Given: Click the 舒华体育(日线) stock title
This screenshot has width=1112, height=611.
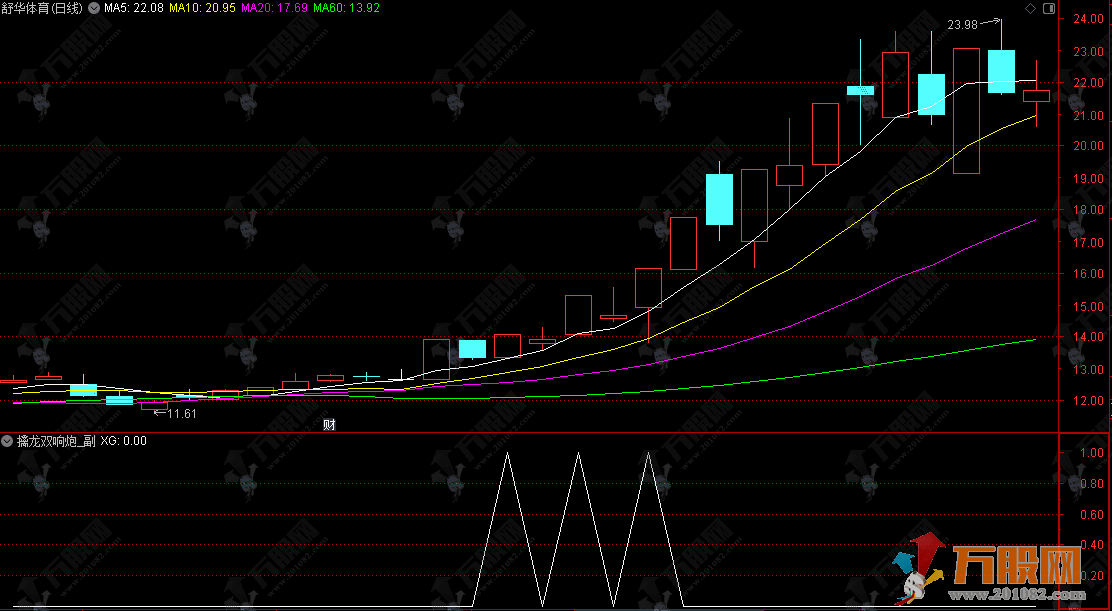Looking at the screenshot, I should click(43, 8).
